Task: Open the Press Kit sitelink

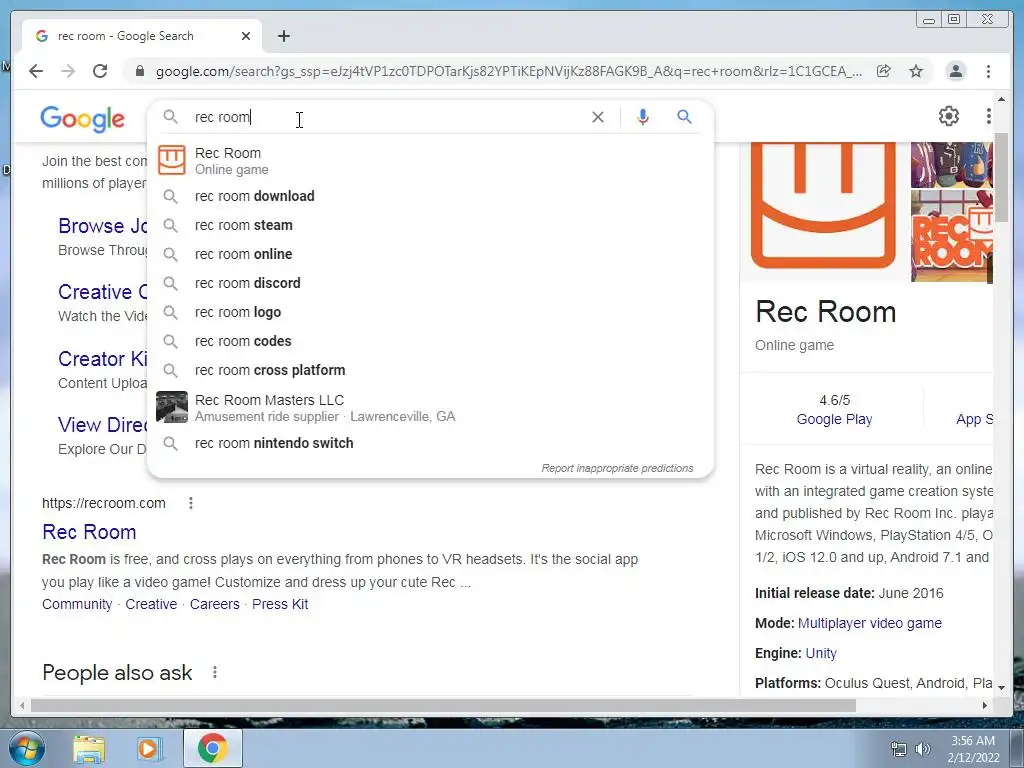Action: 280,604
